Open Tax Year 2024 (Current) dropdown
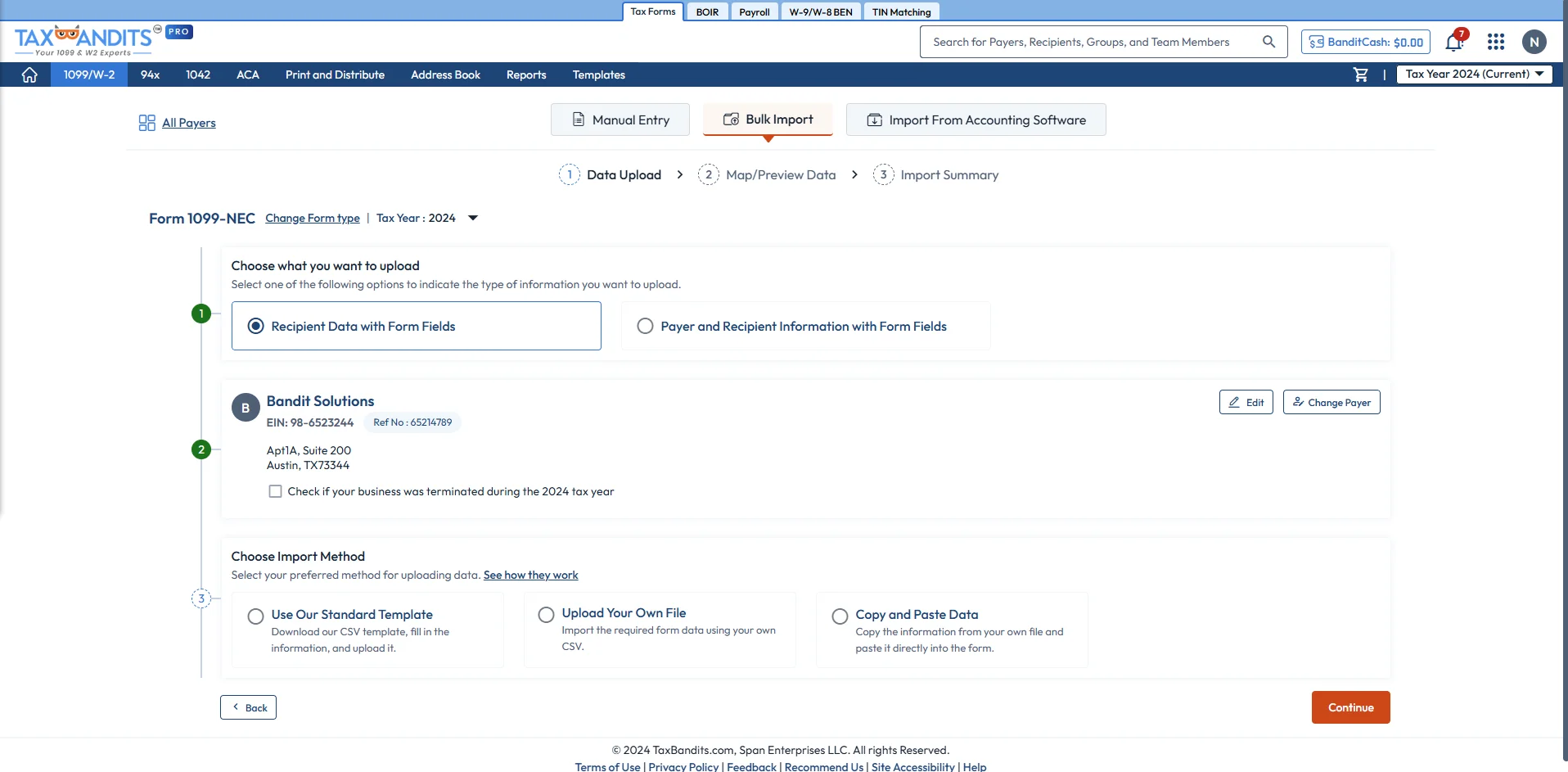The image size is (1568, 772). [x=1474, y=74]
